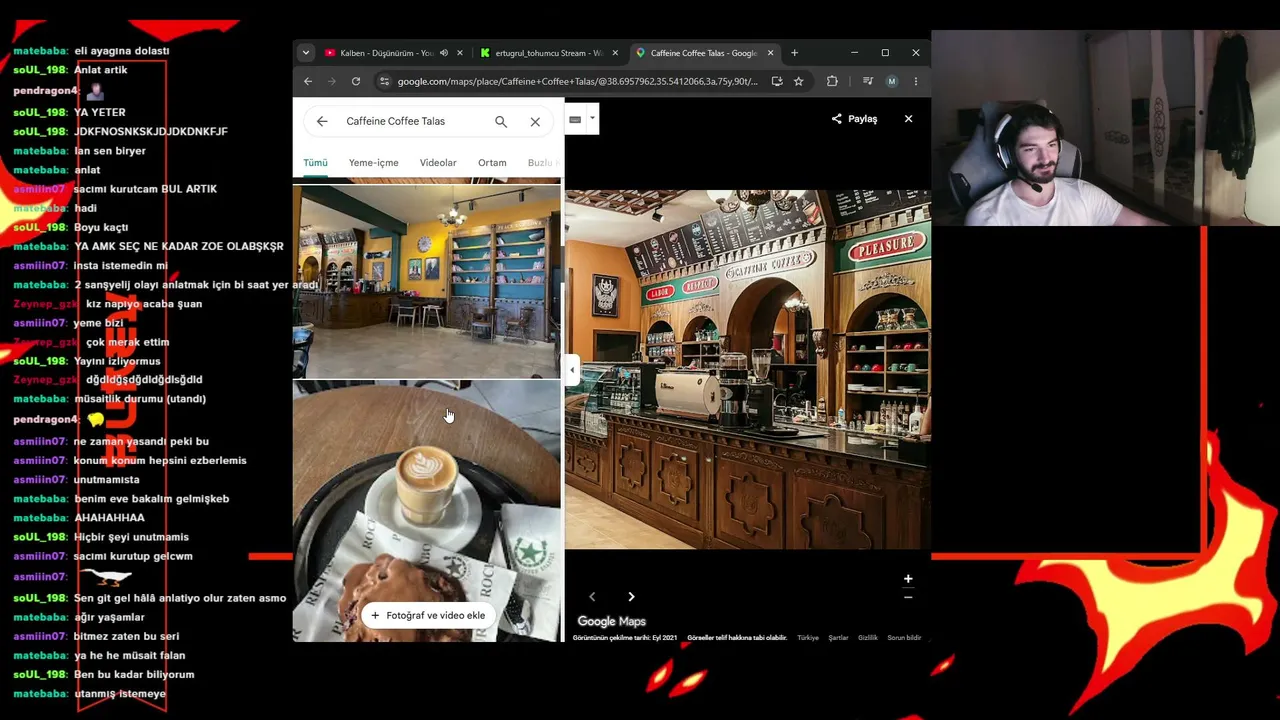
Task: Open the latte and cookie photo thumbnail
Action: 426,511
